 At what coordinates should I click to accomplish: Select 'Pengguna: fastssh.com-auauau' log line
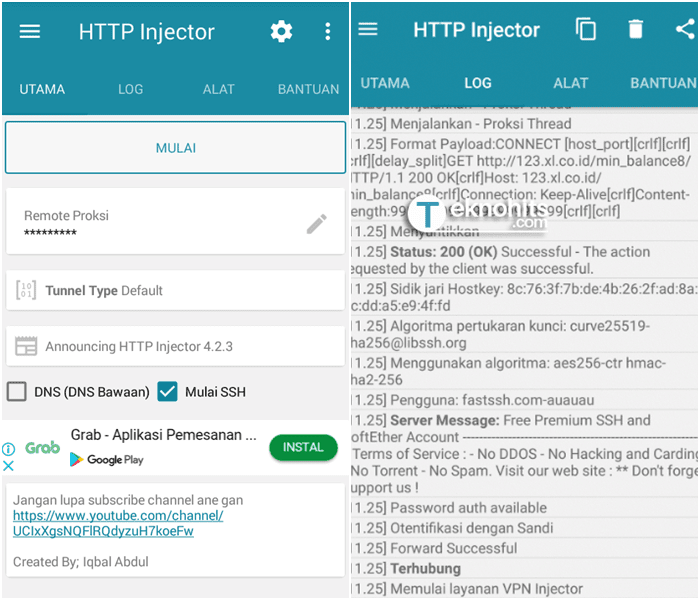click(525, 400)
